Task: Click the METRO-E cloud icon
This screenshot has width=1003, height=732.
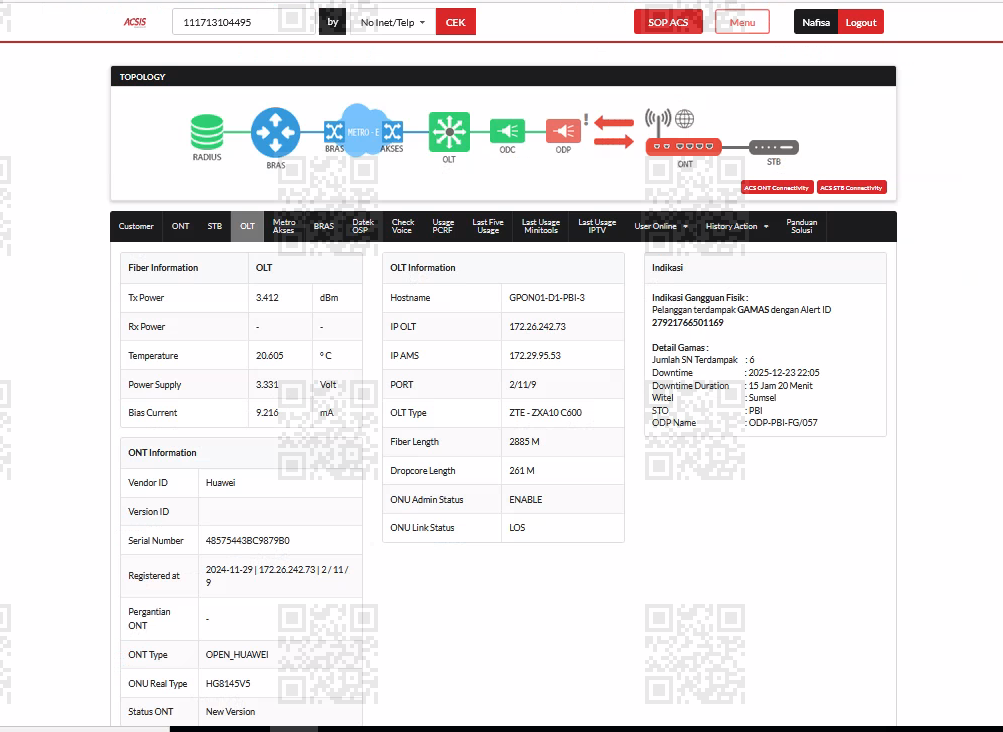Action: coord(363,131)
